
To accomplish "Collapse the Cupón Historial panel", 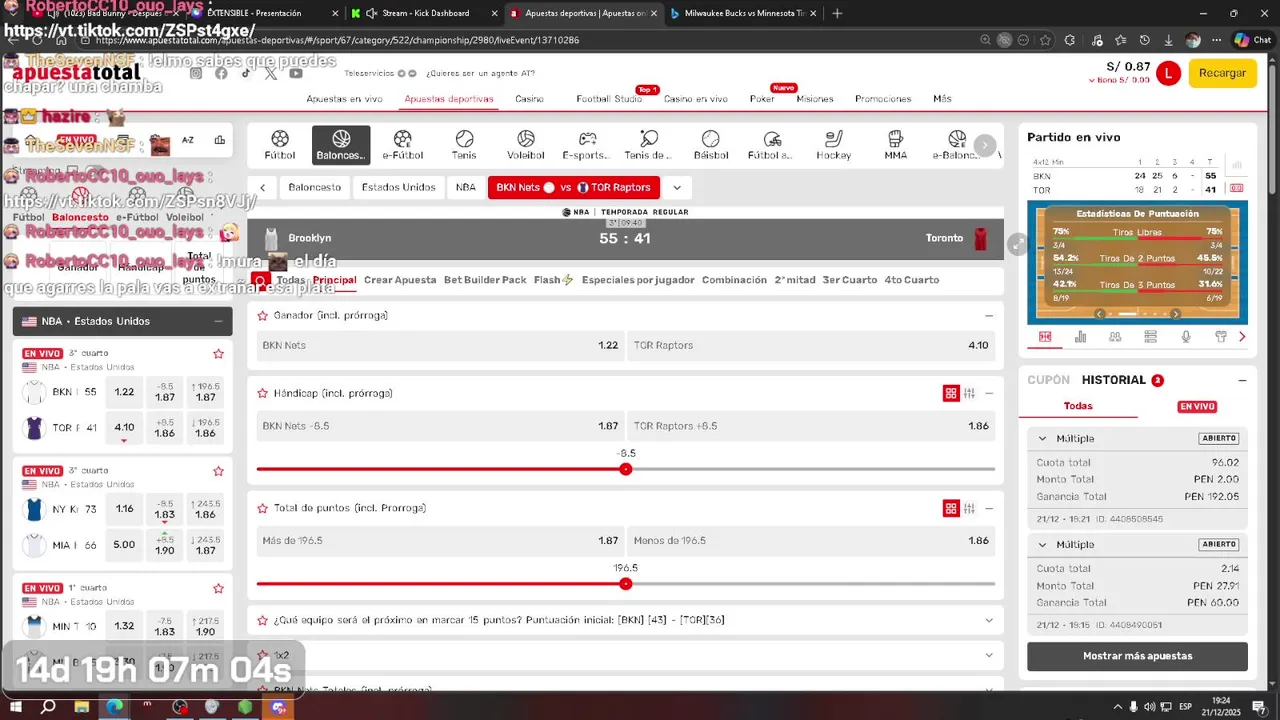I will pos(1242,381).
